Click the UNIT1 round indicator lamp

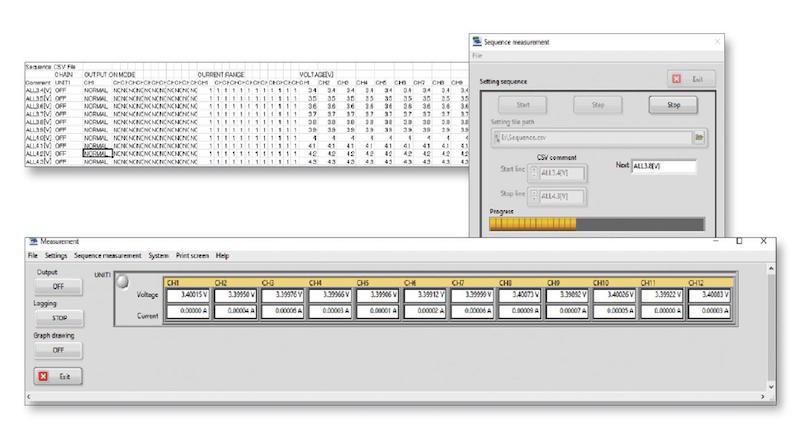(x=123, y=281)
